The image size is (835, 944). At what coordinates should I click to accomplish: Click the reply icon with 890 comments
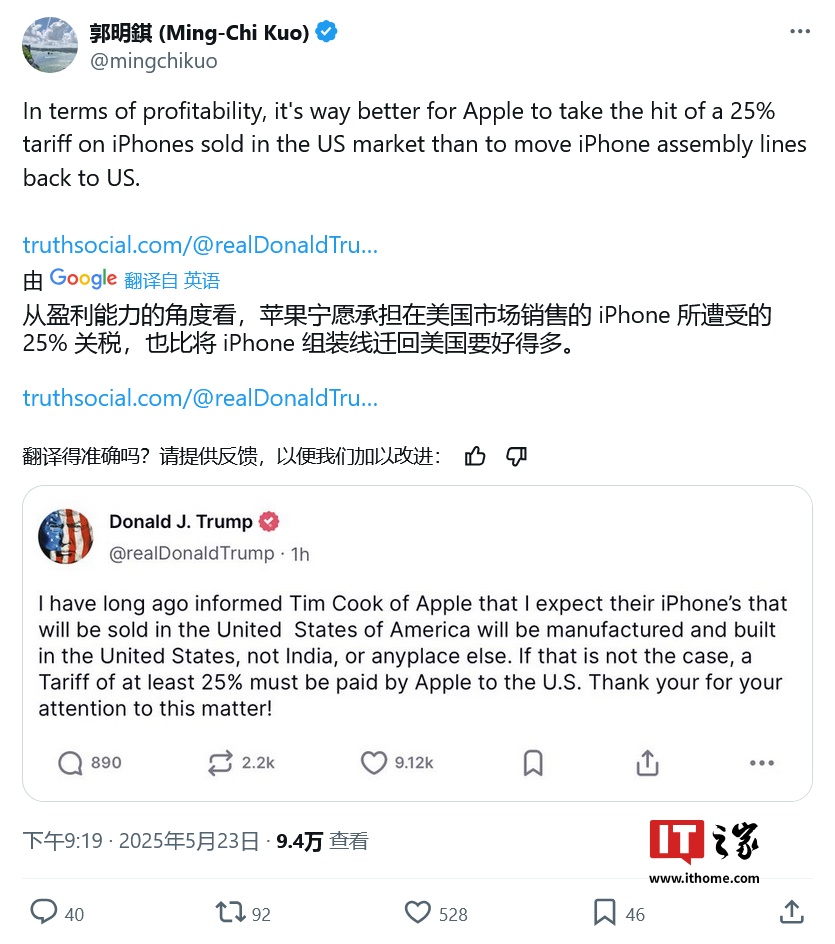tap(70, 763)
